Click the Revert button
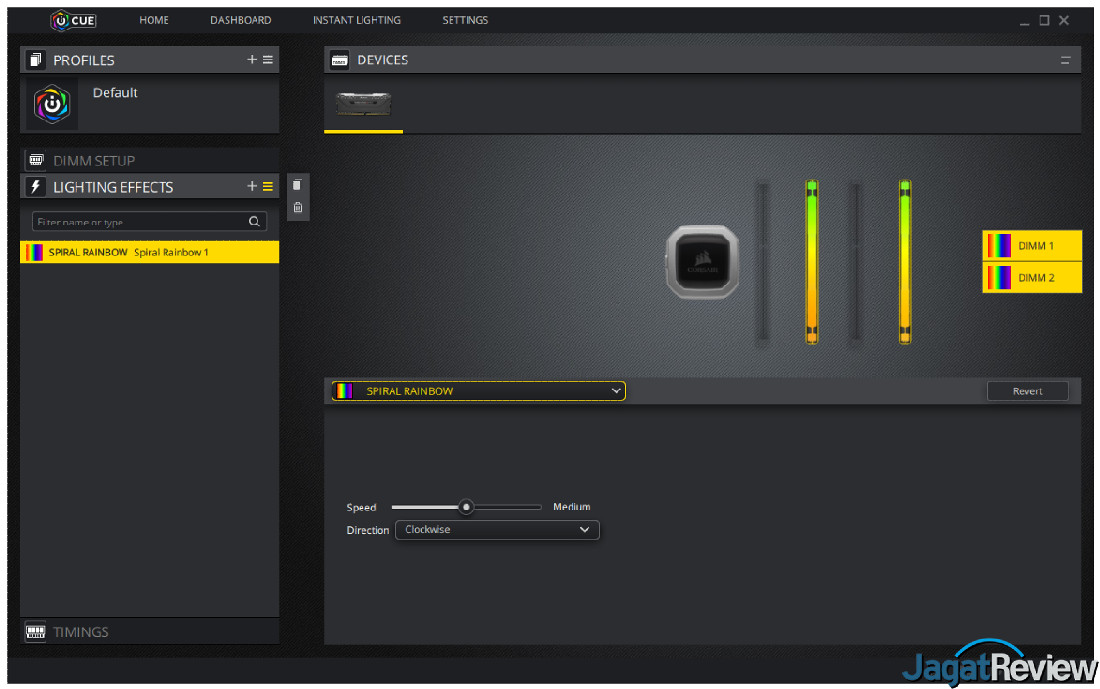Image resolution: width=1100 pixels, height=689 pixels. (1027, 391)
